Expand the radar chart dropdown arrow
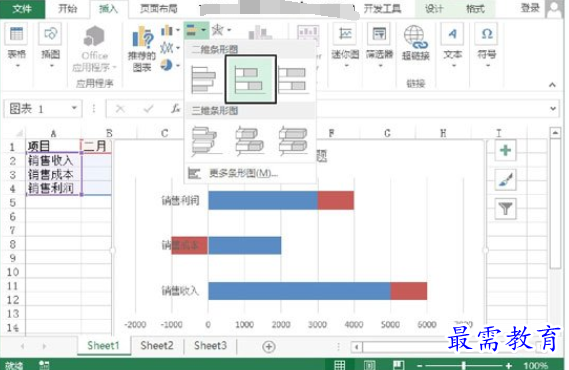Screen dimensions: 569x370 tap(229, 30)
